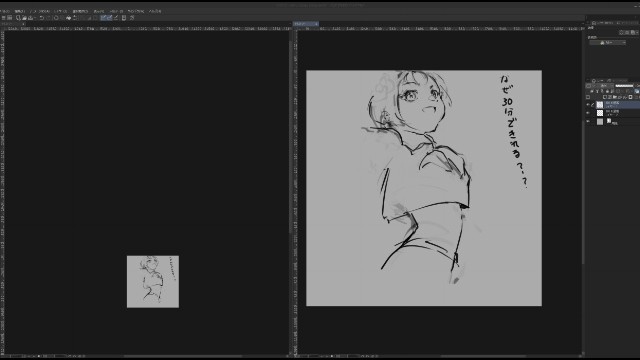Image resolution: width=640 pixels, height=360 pixels.
Task: Click the Layer panel tab
Action: pos(599,80)
